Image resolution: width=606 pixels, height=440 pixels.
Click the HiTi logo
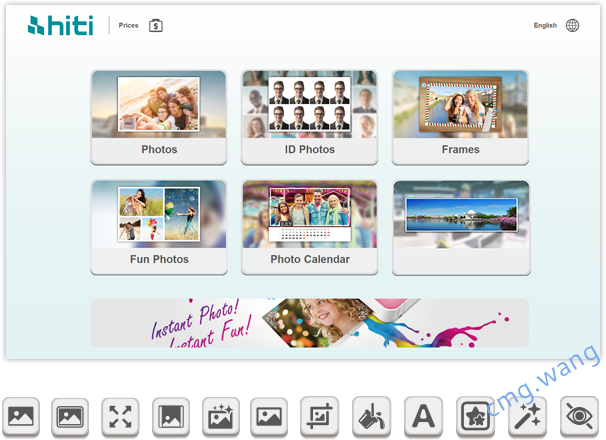(x=62, y=26)
